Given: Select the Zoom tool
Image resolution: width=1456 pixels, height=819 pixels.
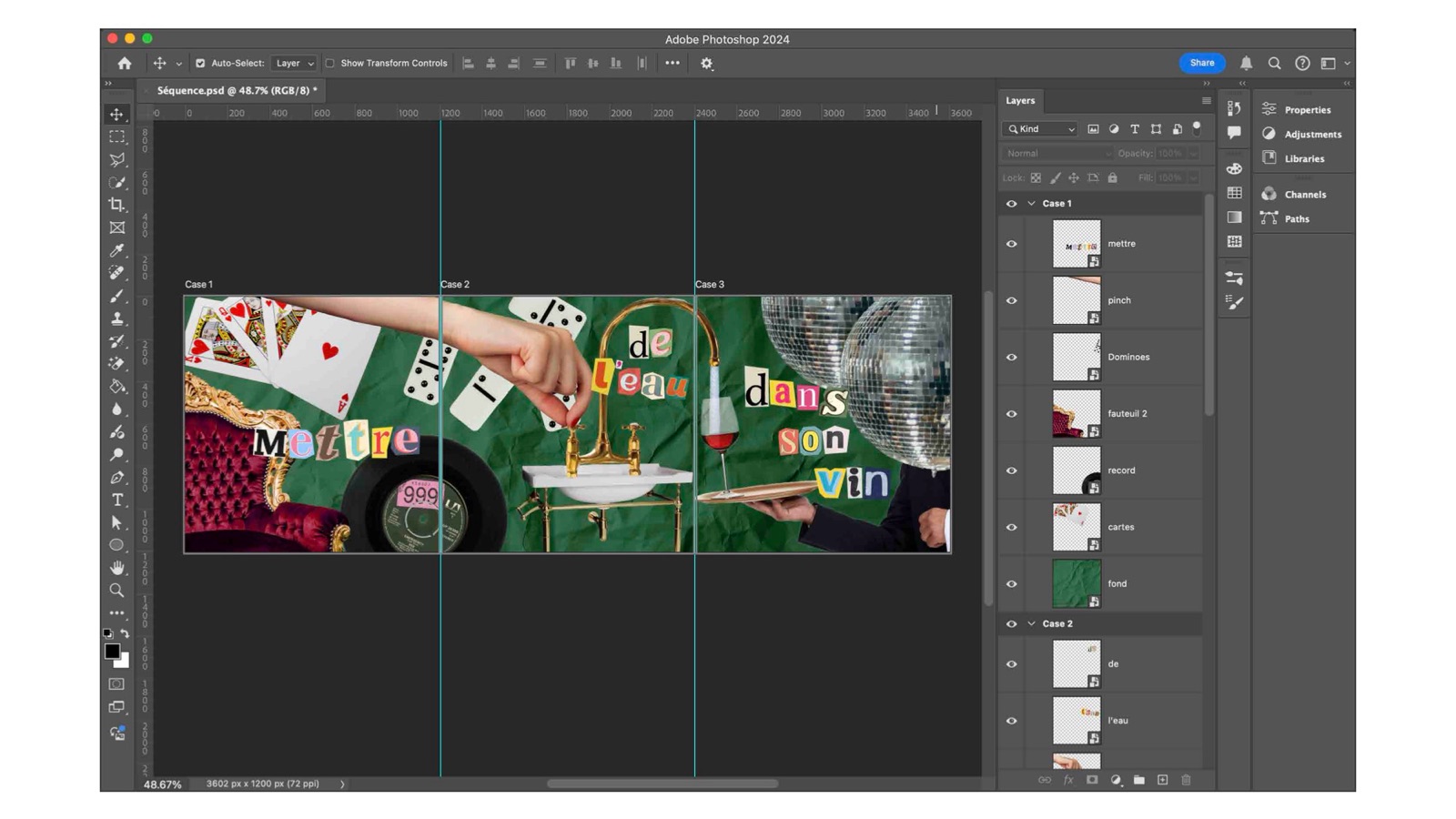Looking at the screenshot, I should coord(116,591).
